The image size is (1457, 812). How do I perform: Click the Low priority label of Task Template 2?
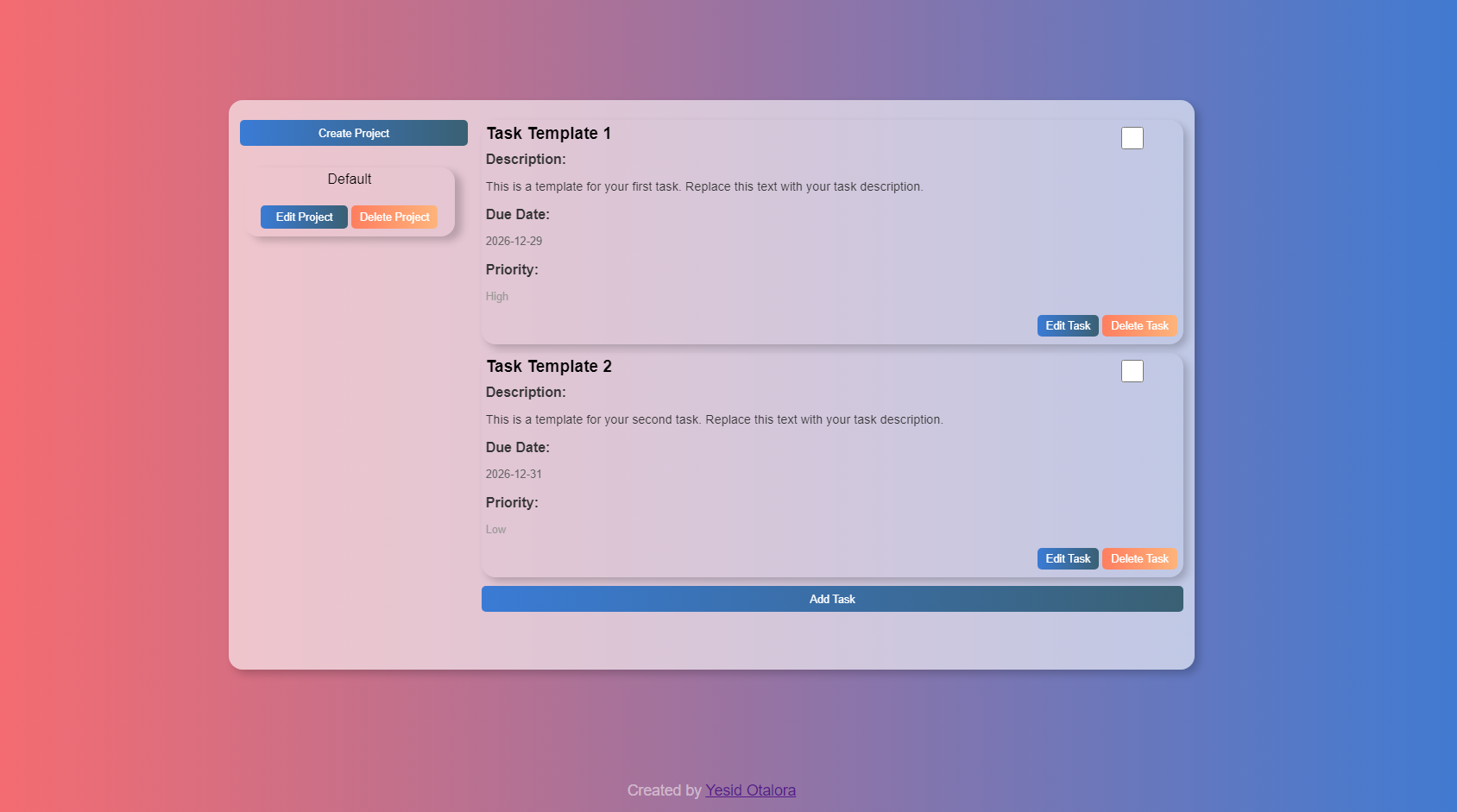pyautogui.click(x=495, y=529)
